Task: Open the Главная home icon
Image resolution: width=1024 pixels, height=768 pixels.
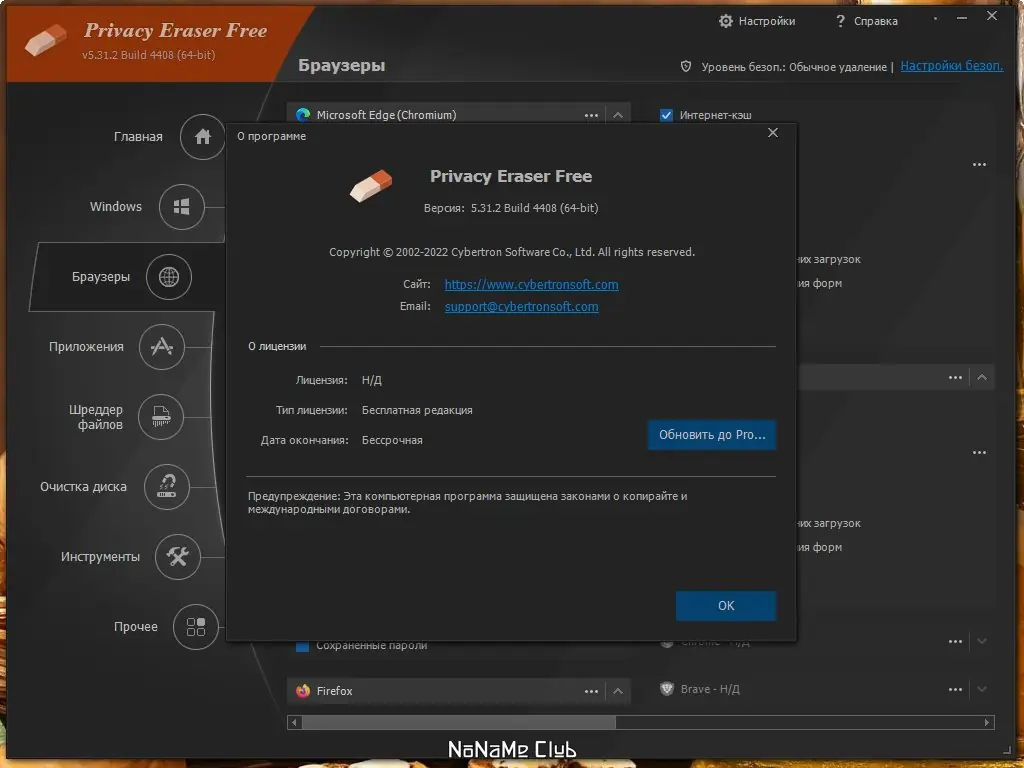Action: (x=202, y=136)
